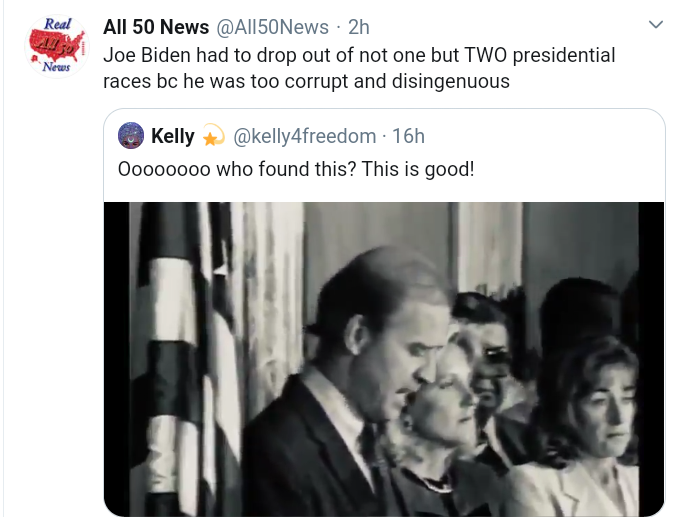Click the "2h" tweet timestamp
Image resolution: width=686 pixels, height=517 pixels.
tap(358, 28)
